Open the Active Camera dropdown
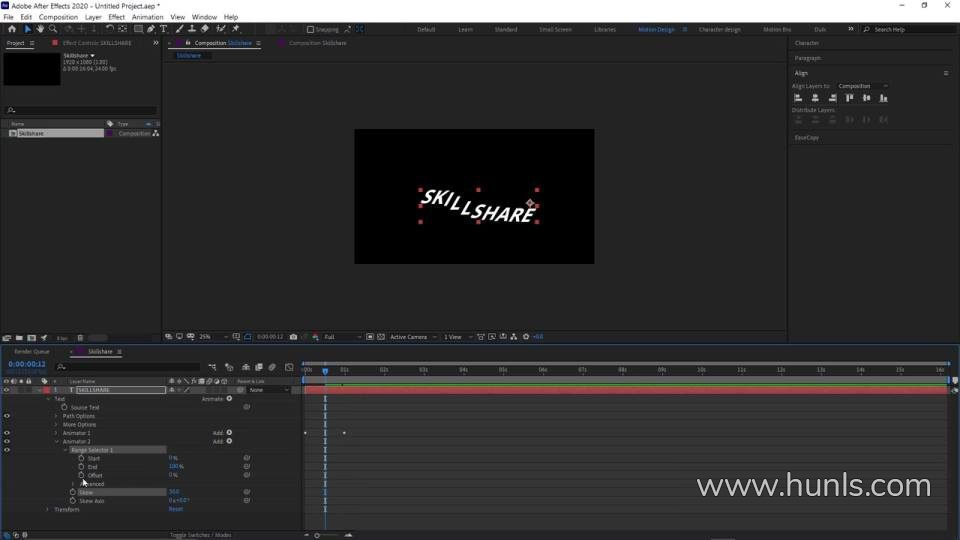 (x=413, y=337)
